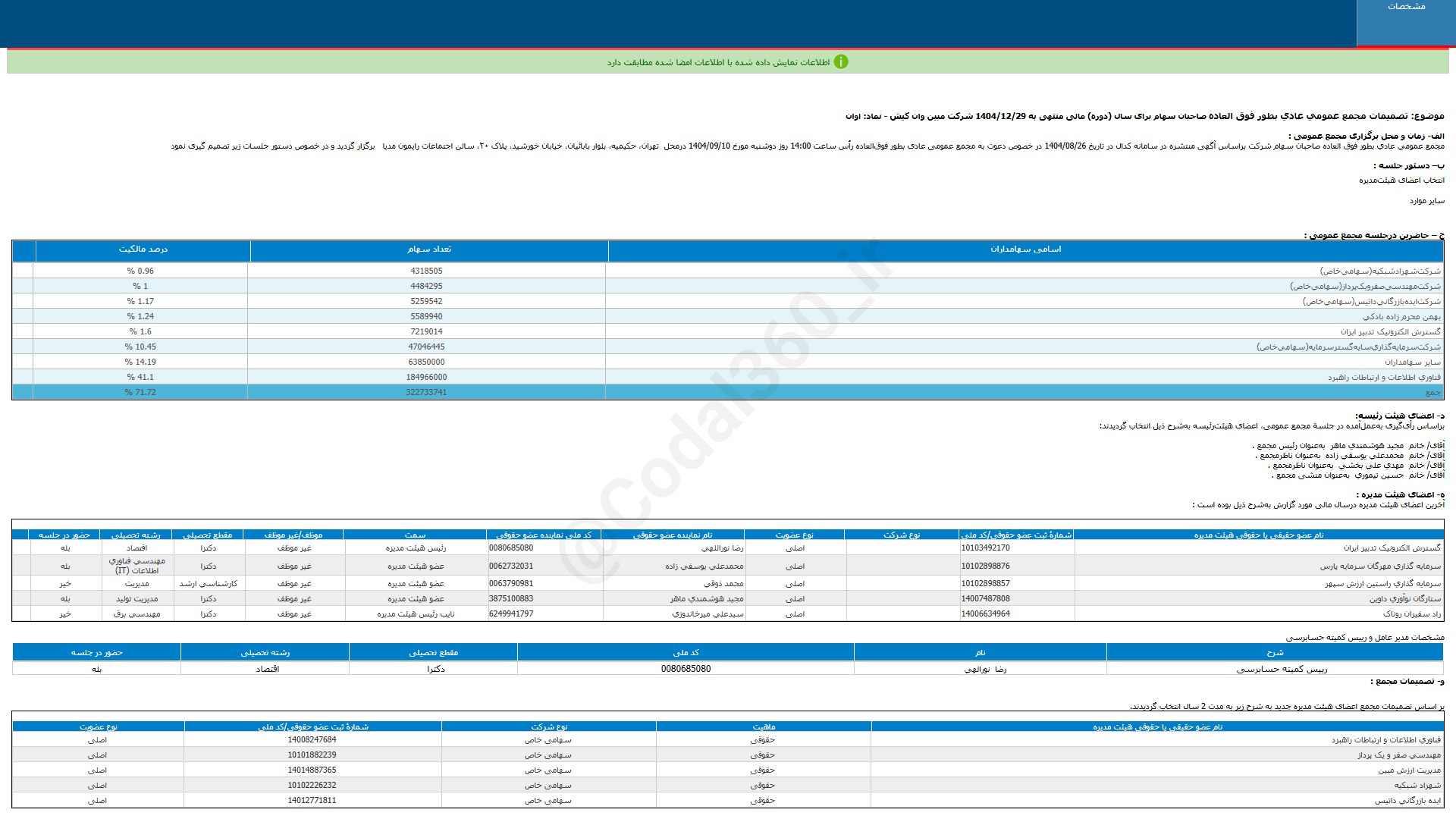
Task: Click the اسامی سهامداران column header
Action: (1025, 249)
